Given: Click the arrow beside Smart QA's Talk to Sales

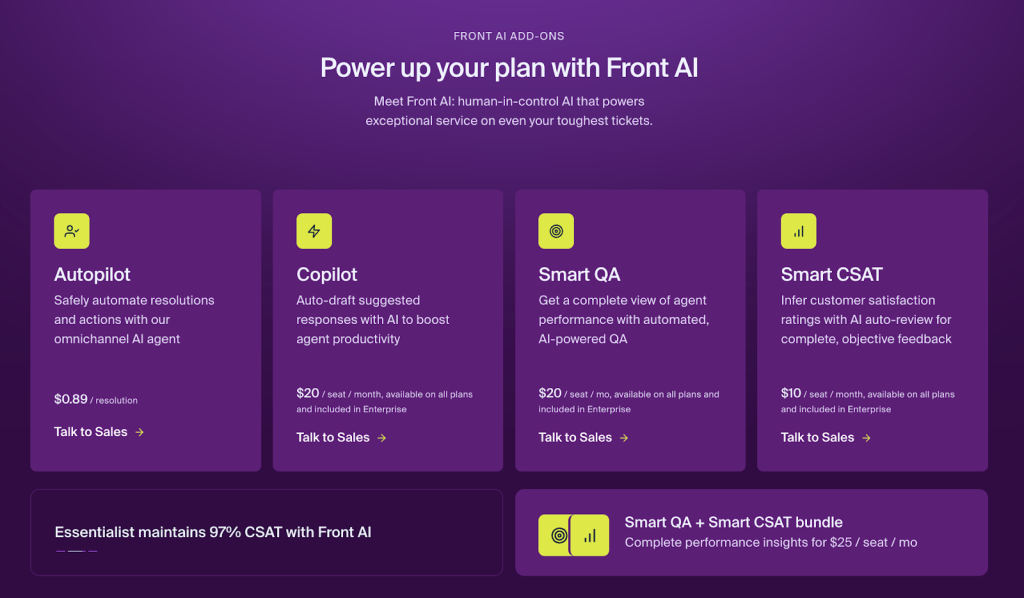Looking at the screenshot, I should click(624, 437).
